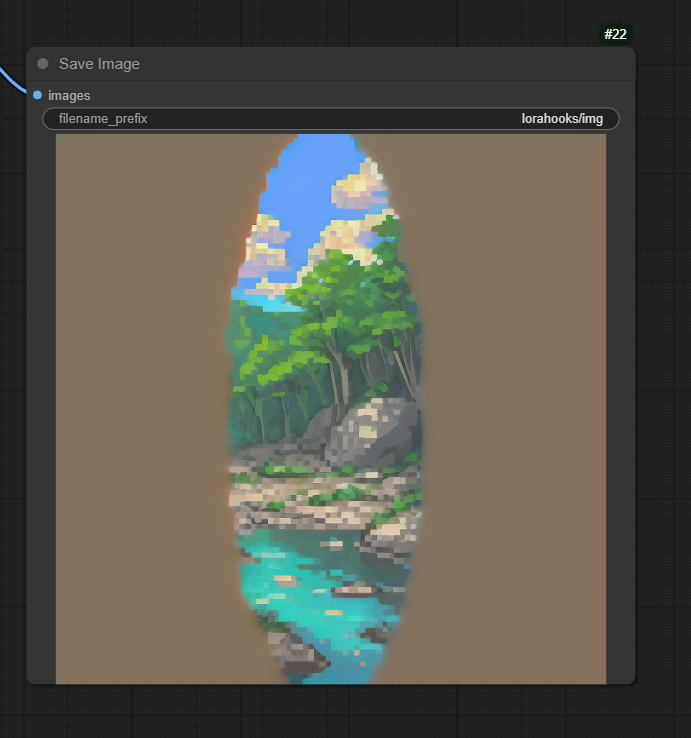The width and height of the screenshot is (691, 738).
Task: Select the Save Image node title text
Action: (99, 64)
